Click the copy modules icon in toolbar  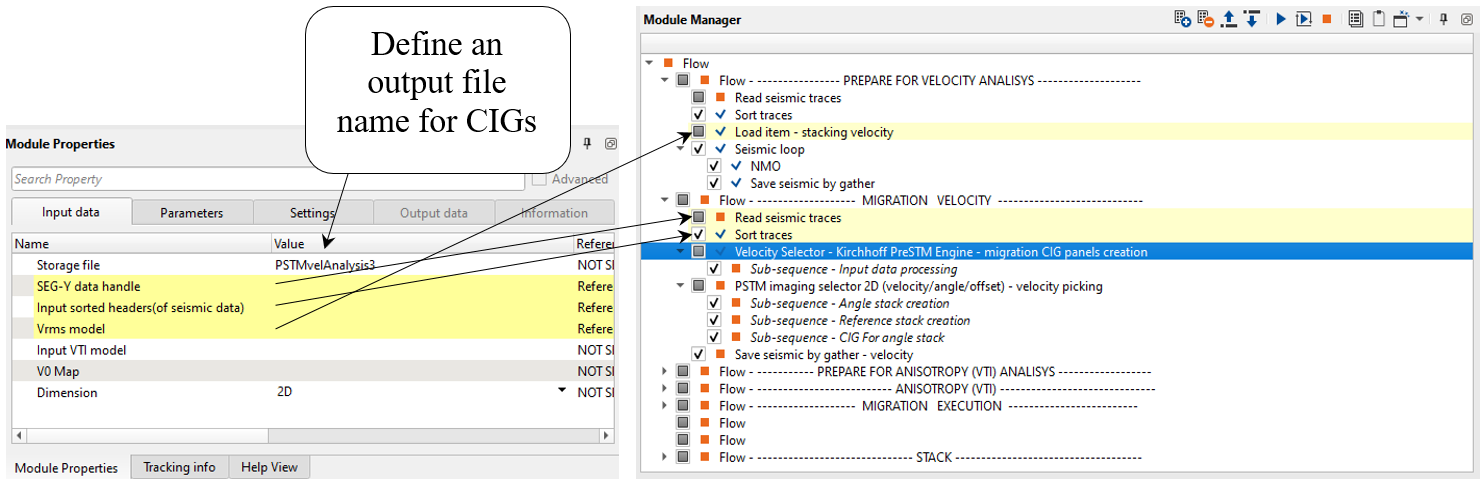[1355, 19]
